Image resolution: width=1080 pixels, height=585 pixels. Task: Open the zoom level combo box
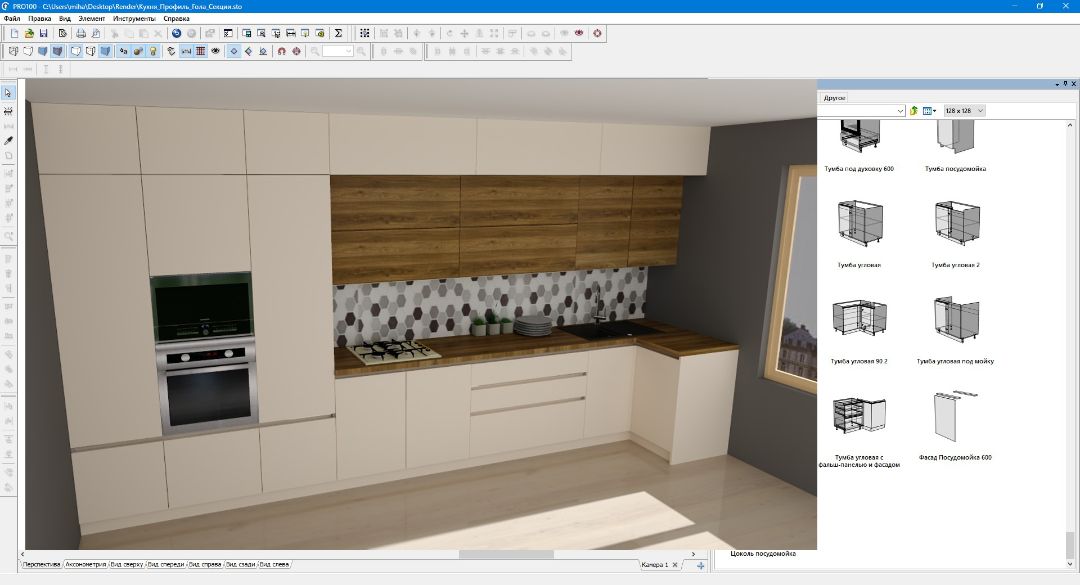(337, 51)
